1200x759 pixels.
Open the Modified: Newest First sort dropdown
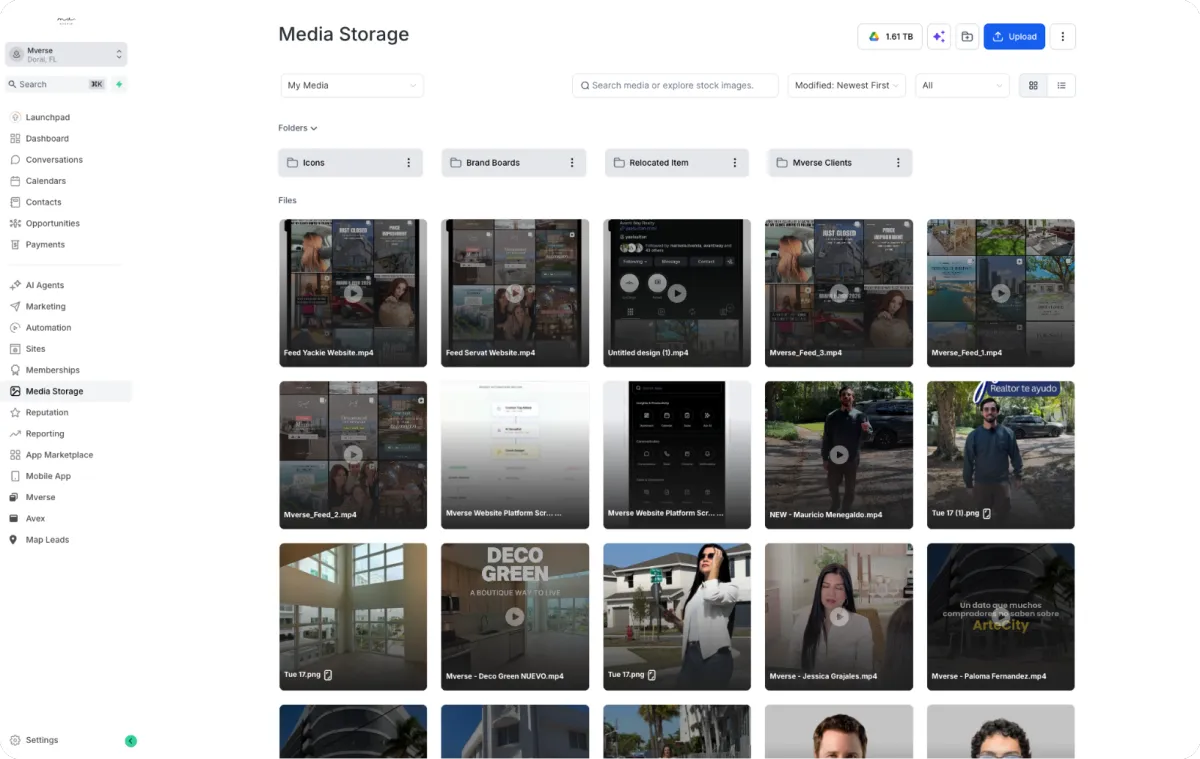coord(846,86)
